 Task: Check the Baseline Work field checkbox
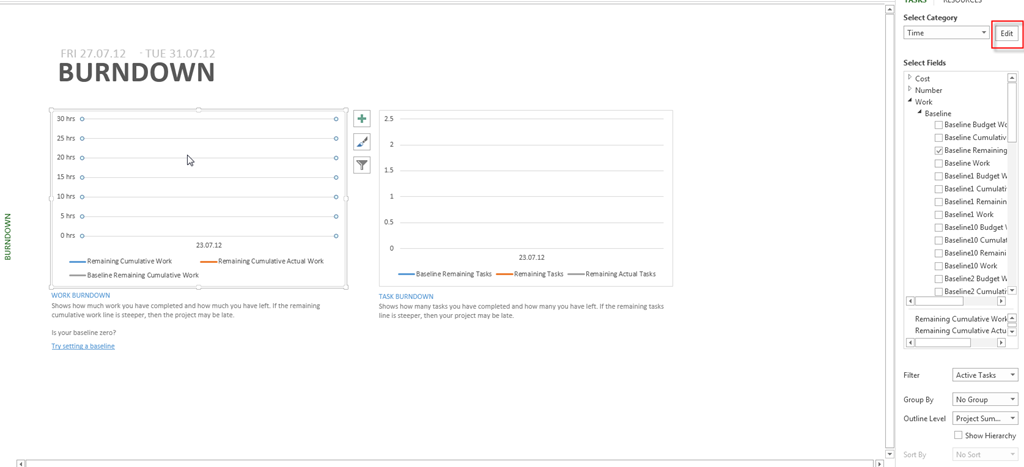click(x=939, y=164)
